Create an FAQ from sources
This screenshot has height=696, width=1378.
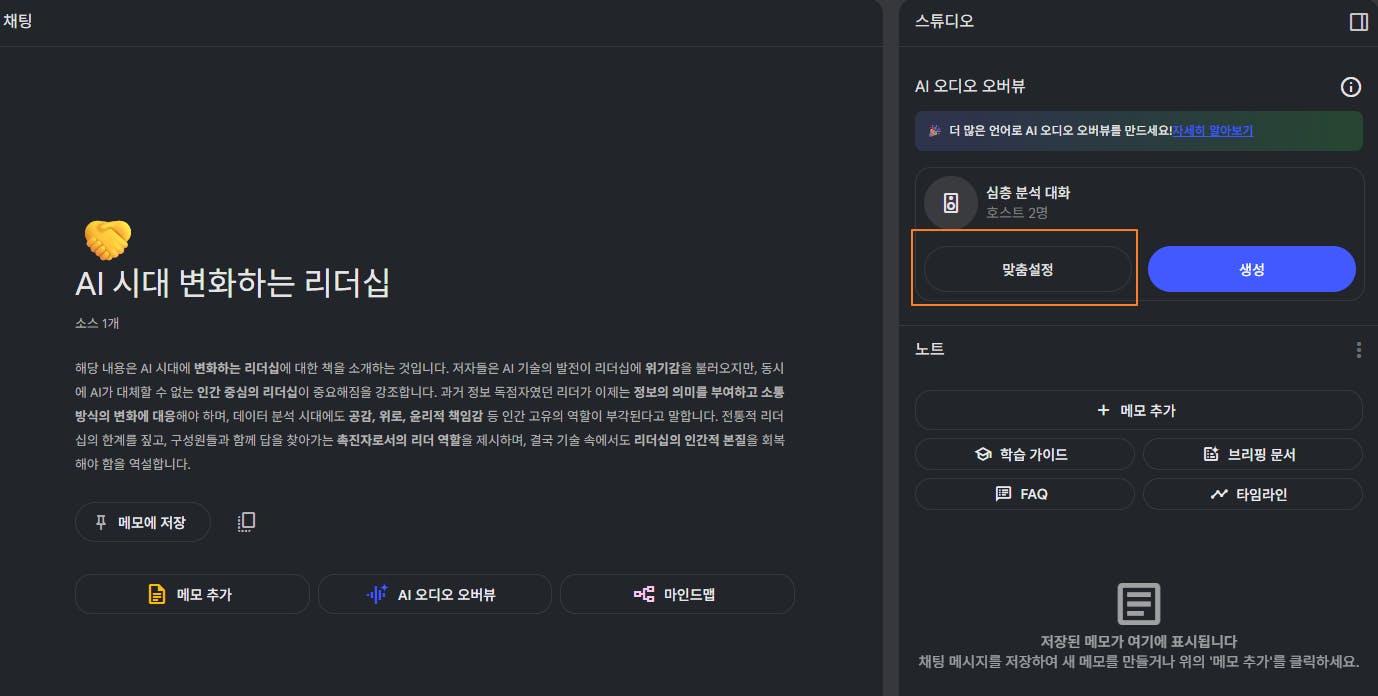[x=1024, y=494]
